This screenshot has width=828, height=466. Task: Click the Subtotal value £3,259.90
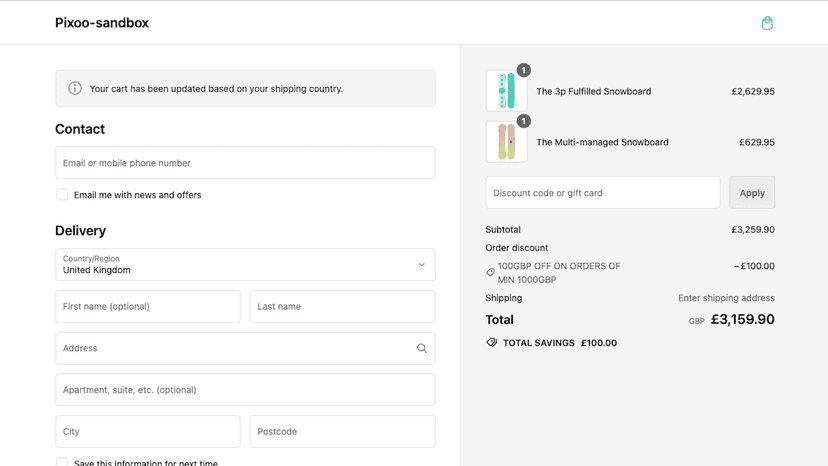tap(753, 230)
